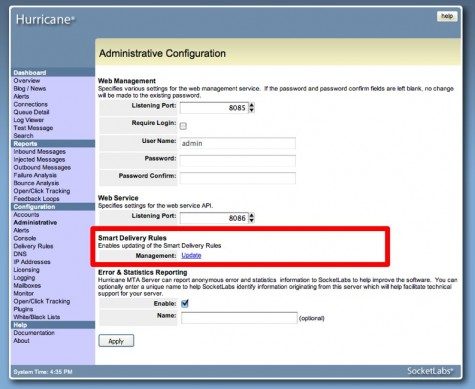Open Accounts configuration
Viewport: 475px width, 389px height.
coord(26,215)
